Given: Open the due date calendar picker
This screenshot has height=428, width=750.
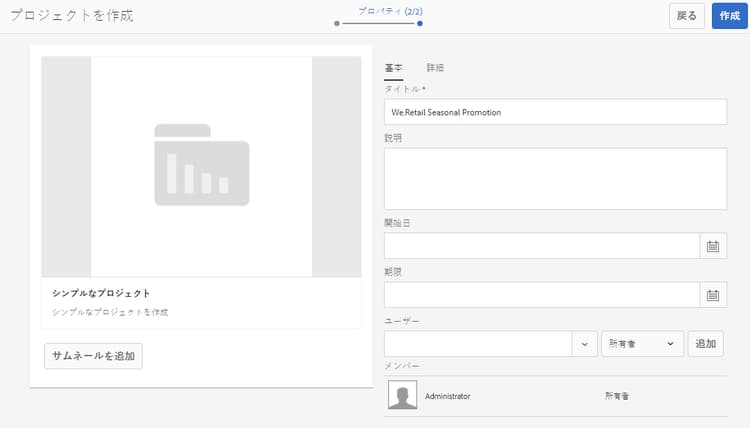Looking at the screenshot, I should [x=713, y=295].
